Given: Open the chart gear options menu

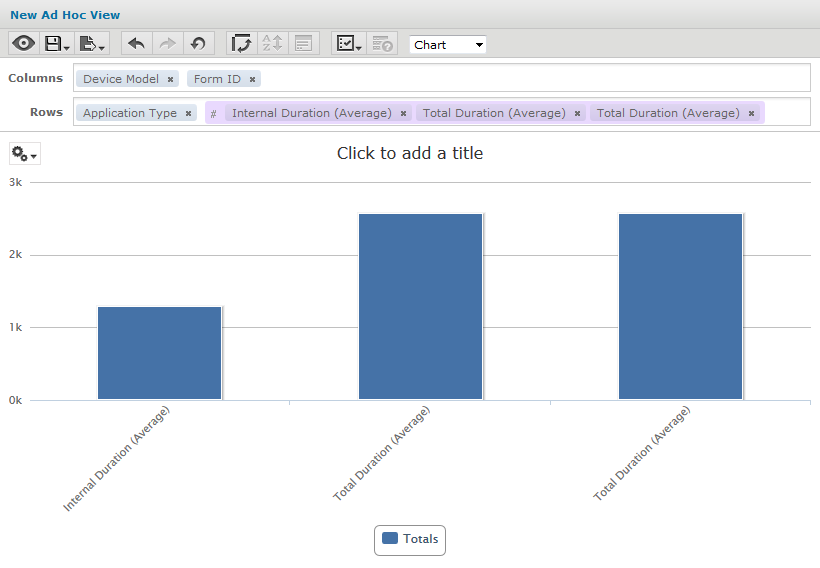Looking at the screenshot, I should pyautogui.click(x=25, y=154).
